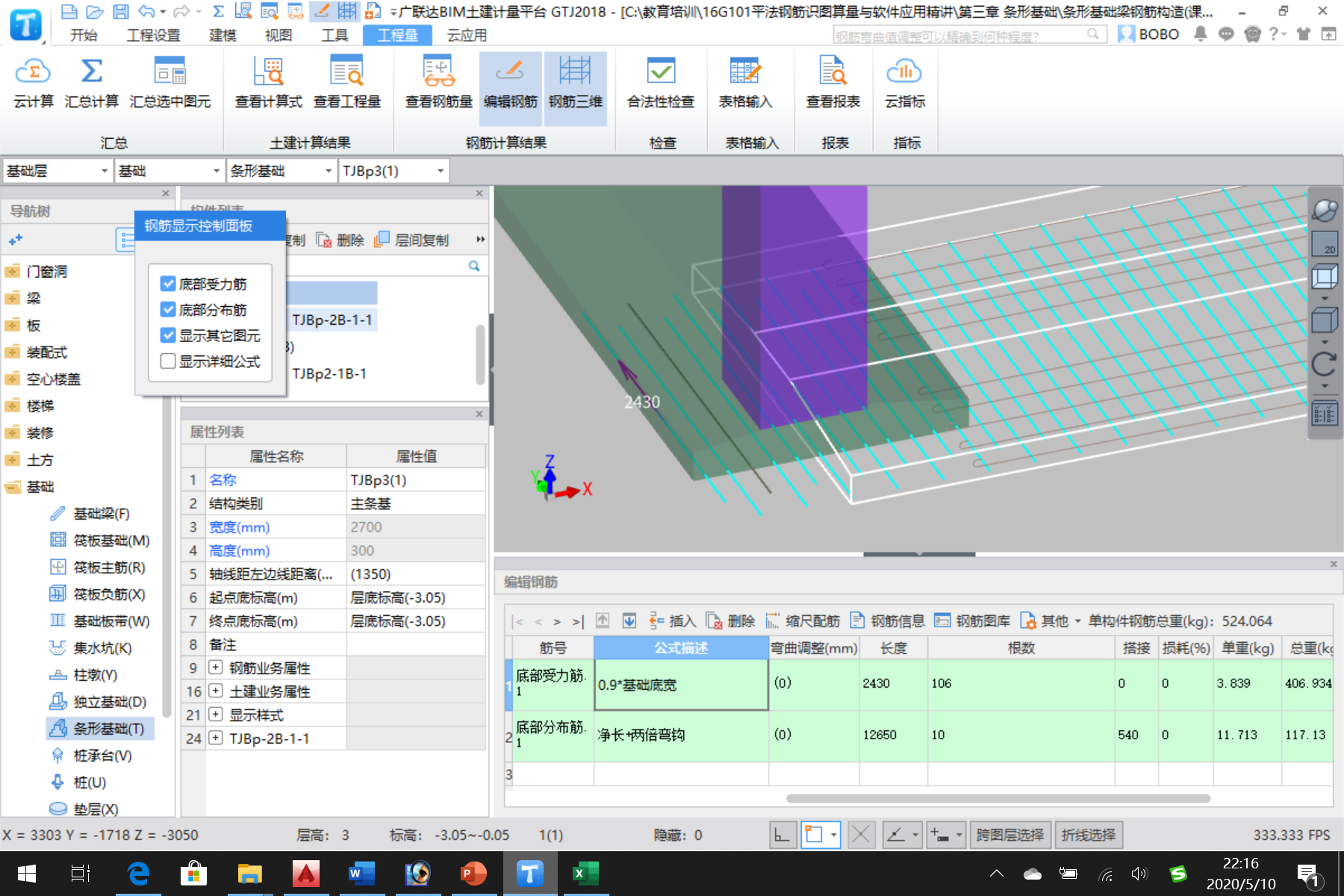The height and width of the screenshot is (896, 1344).
Task: Click 删除 in edit rebar toolbar
Action: 730,621
